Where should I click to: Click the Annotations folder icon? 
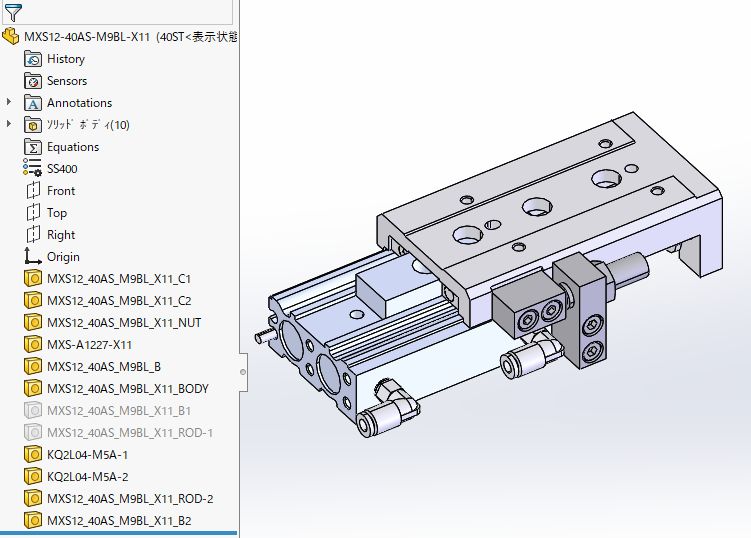(x=33, y=103)
